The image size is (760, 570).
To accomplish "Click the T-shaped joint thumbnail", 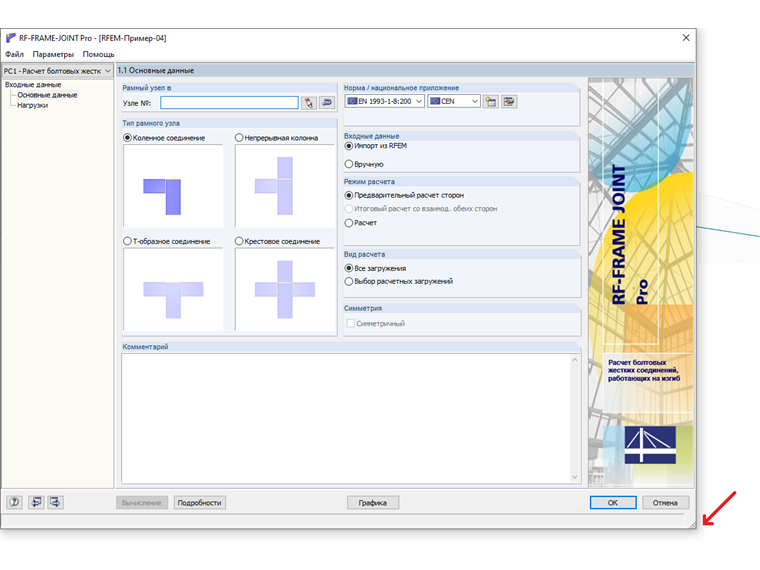I will pyautogui.click(x=173, y=289).
